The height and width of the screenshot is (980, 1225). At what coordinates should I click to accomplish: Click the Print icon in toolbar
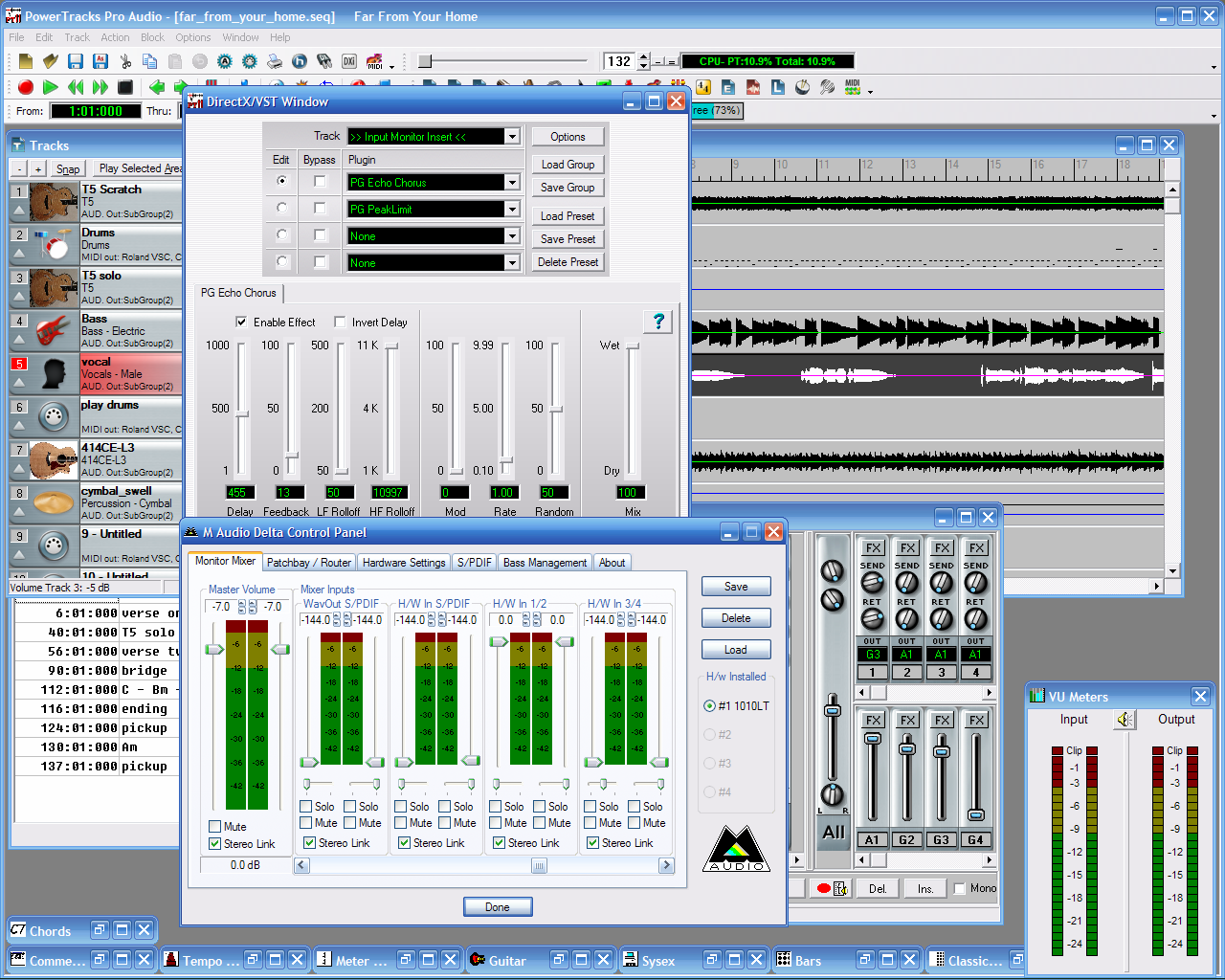(275, 61)
